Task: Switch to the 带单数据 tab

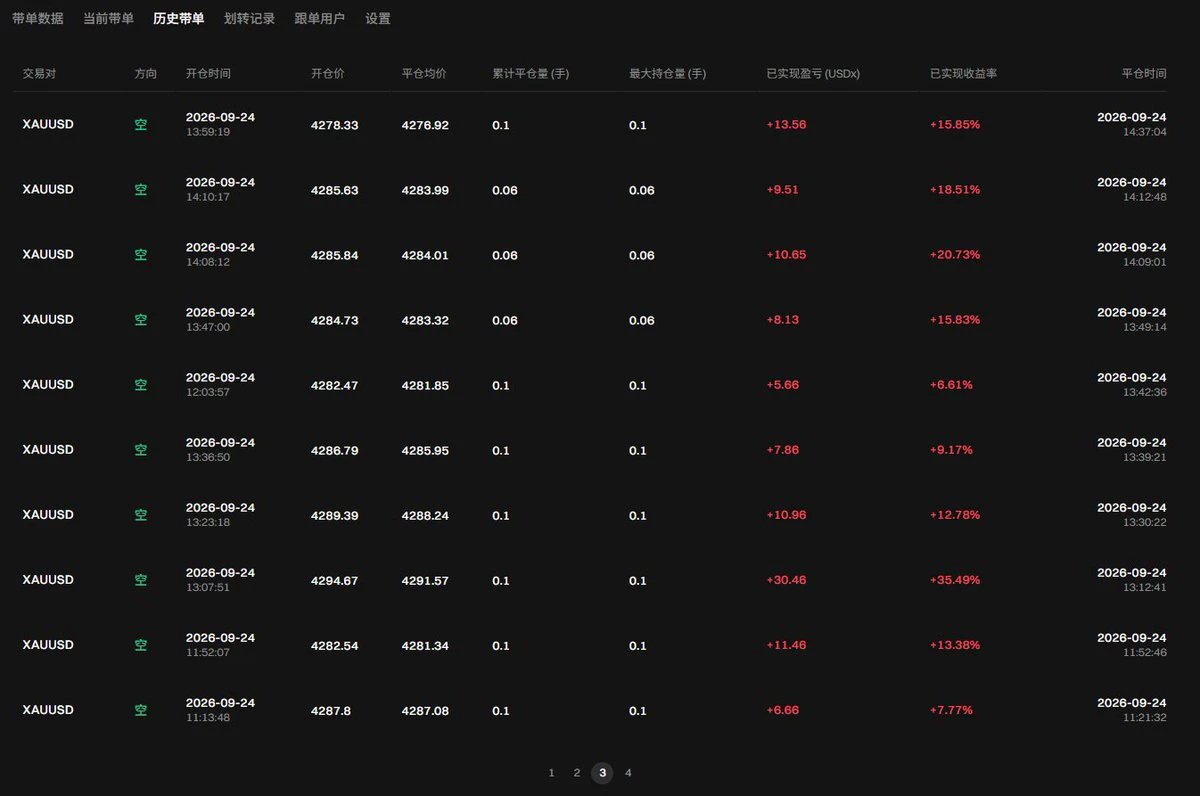Action: (x=38, y=19)
